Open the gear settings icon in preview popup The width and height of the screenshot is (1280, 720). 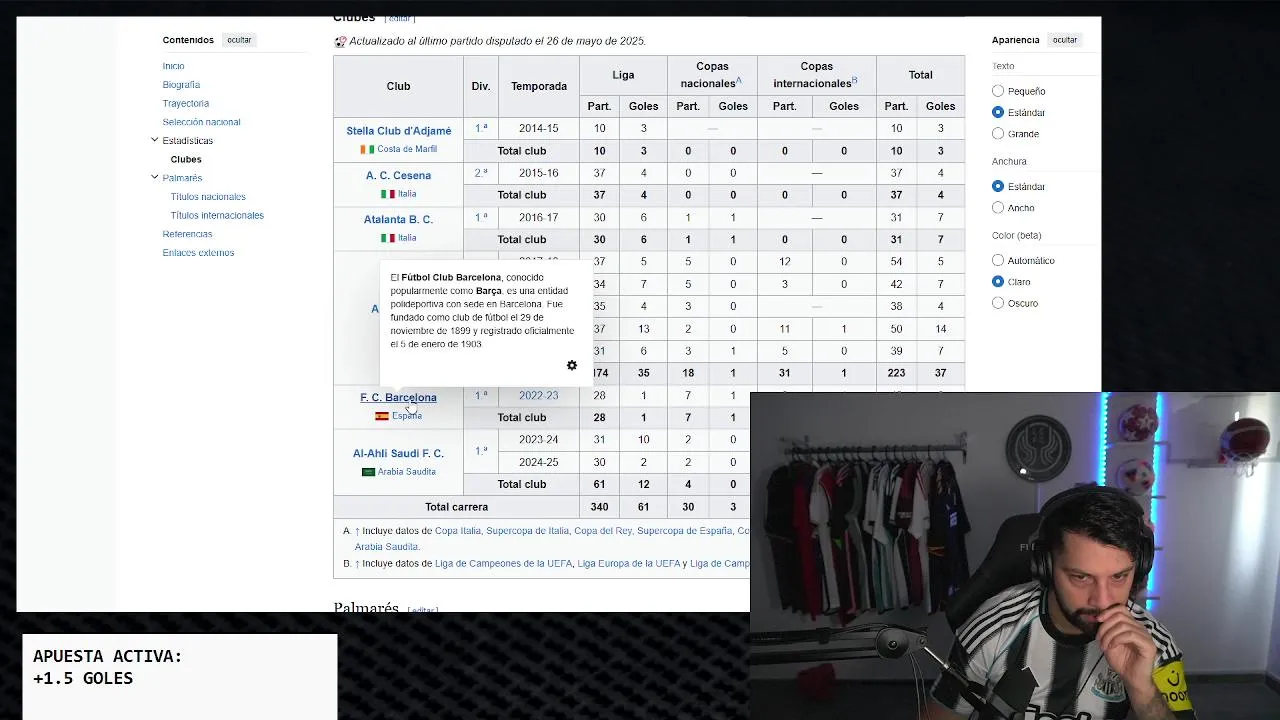572,365
